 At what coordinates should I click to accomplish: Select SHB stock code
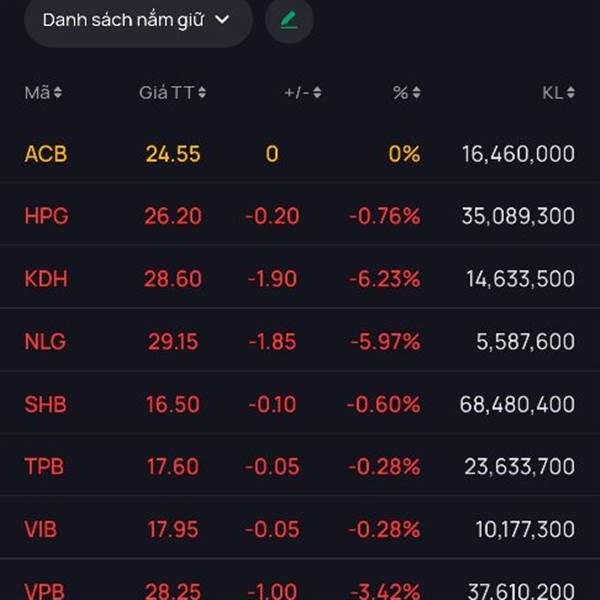(x=46, y=405)
